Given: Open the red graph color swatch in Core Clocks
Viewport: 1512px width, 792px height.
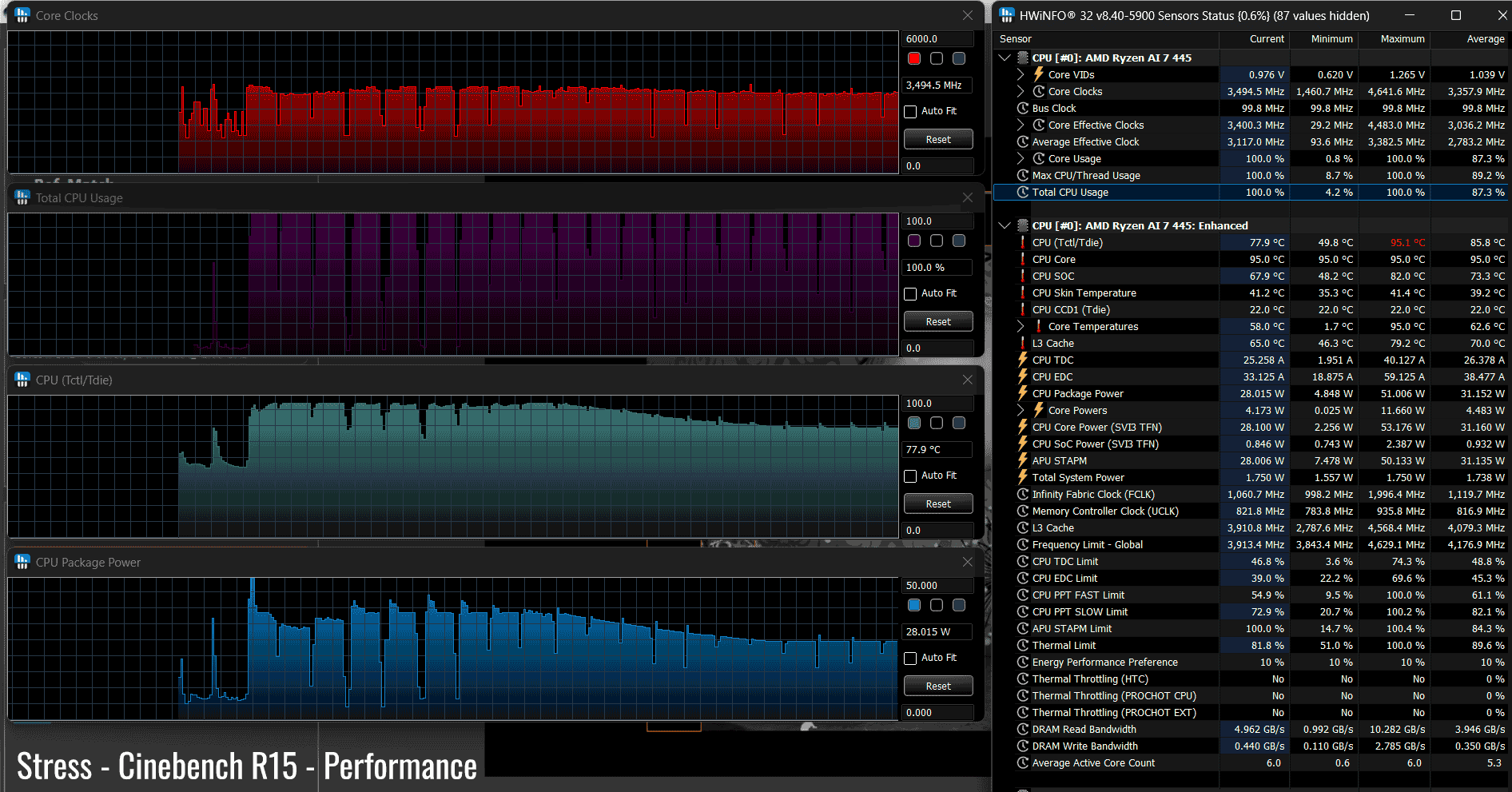Looking at the screenshot, I should [x=914, y=58].
